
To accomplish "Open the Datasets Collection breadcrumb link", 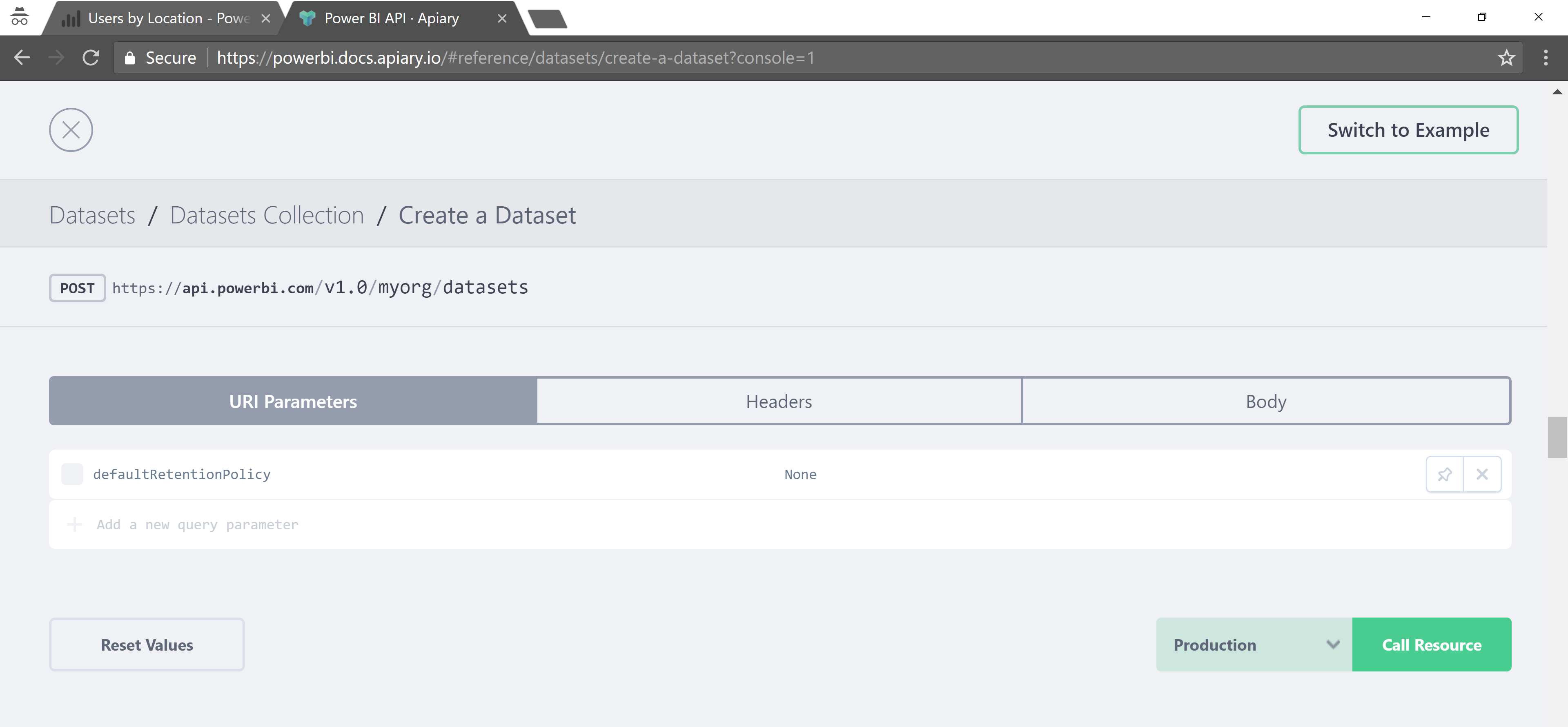I will [267, 214].
